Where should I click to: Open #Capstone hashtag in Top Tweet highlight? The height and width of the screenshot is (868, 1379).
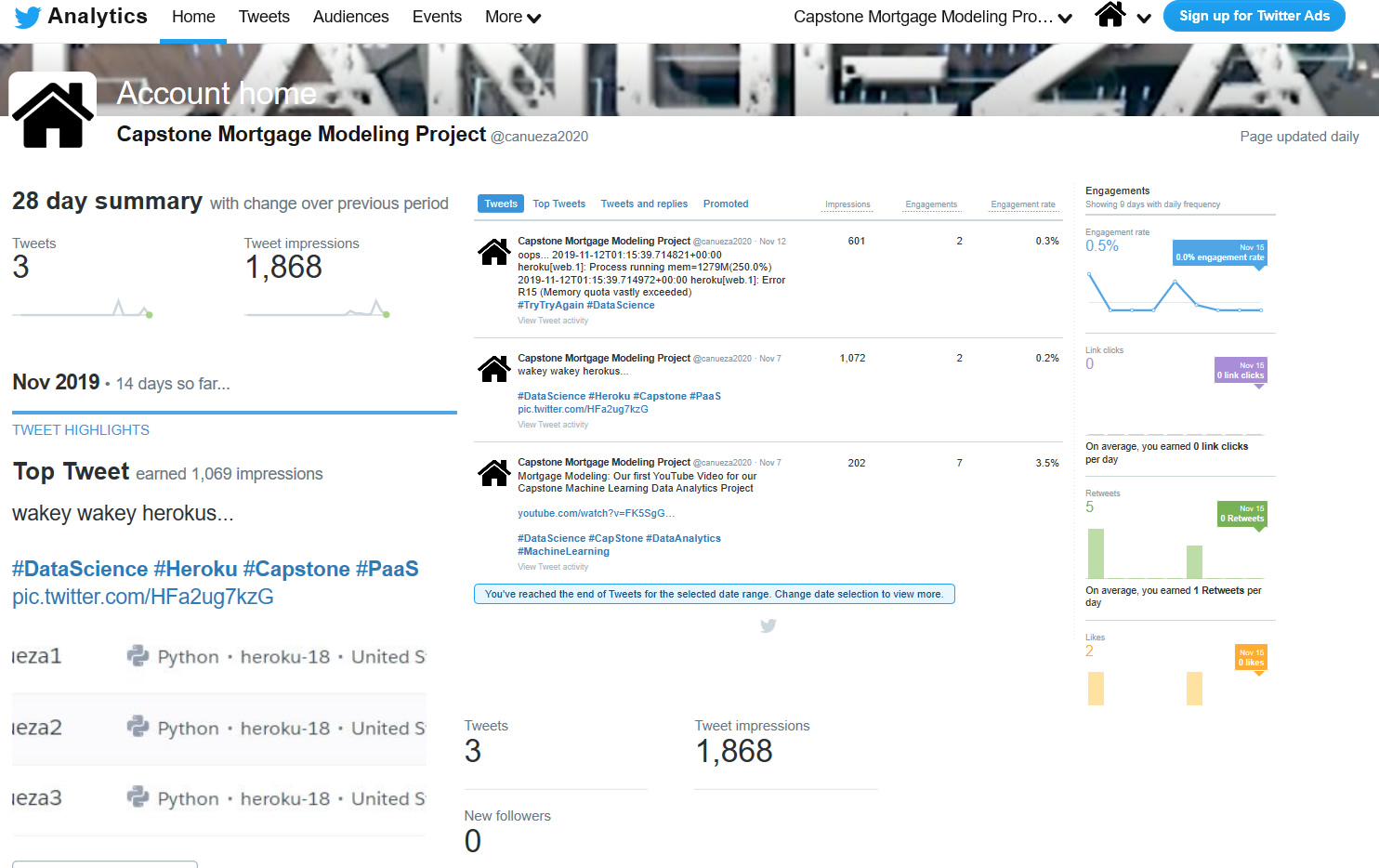(296, 569)
